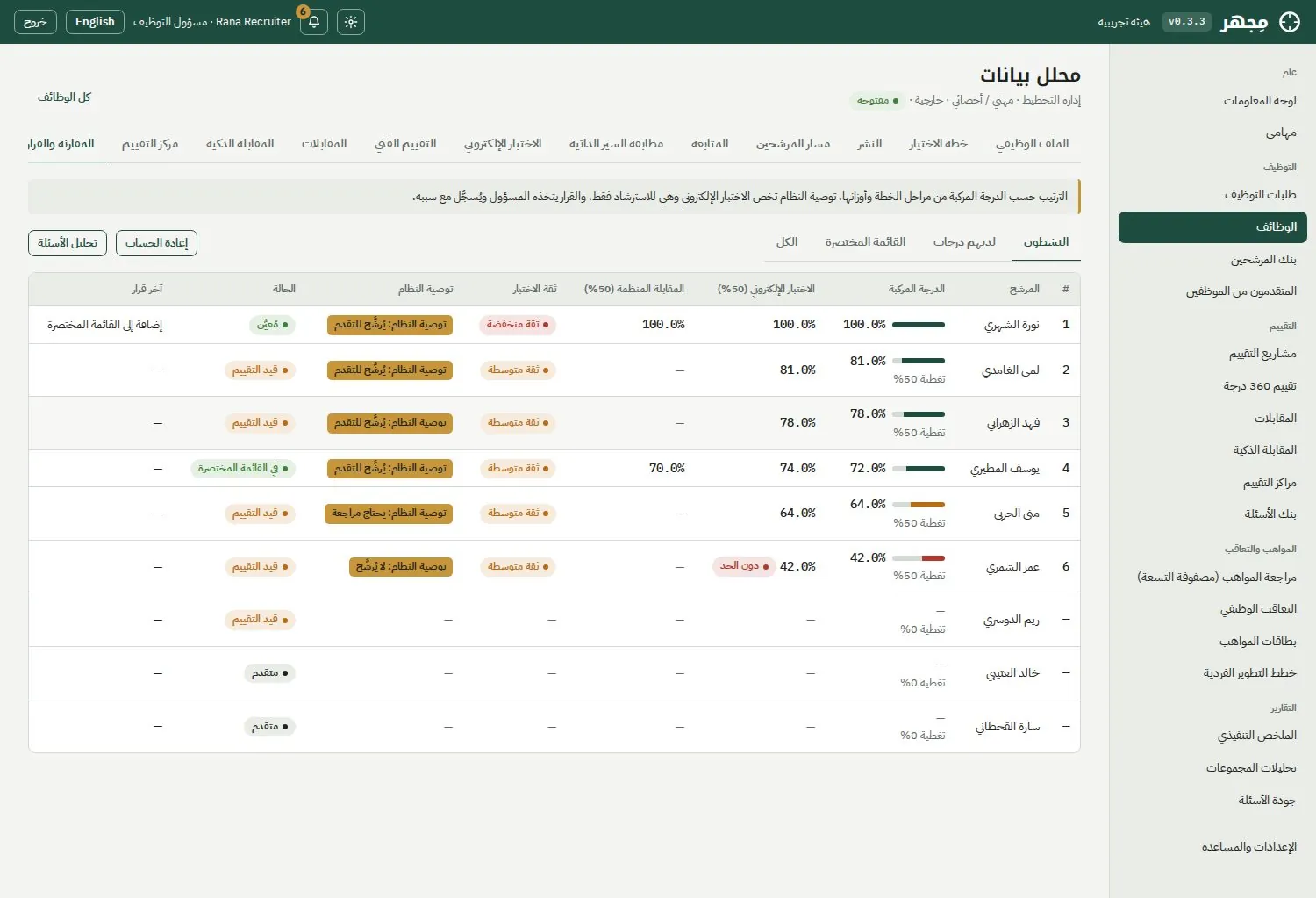Viewport: 1316px width, 898px height.
Task: Switch to the مطابقة السير الذاتية tab
Action: click(616, 144)
